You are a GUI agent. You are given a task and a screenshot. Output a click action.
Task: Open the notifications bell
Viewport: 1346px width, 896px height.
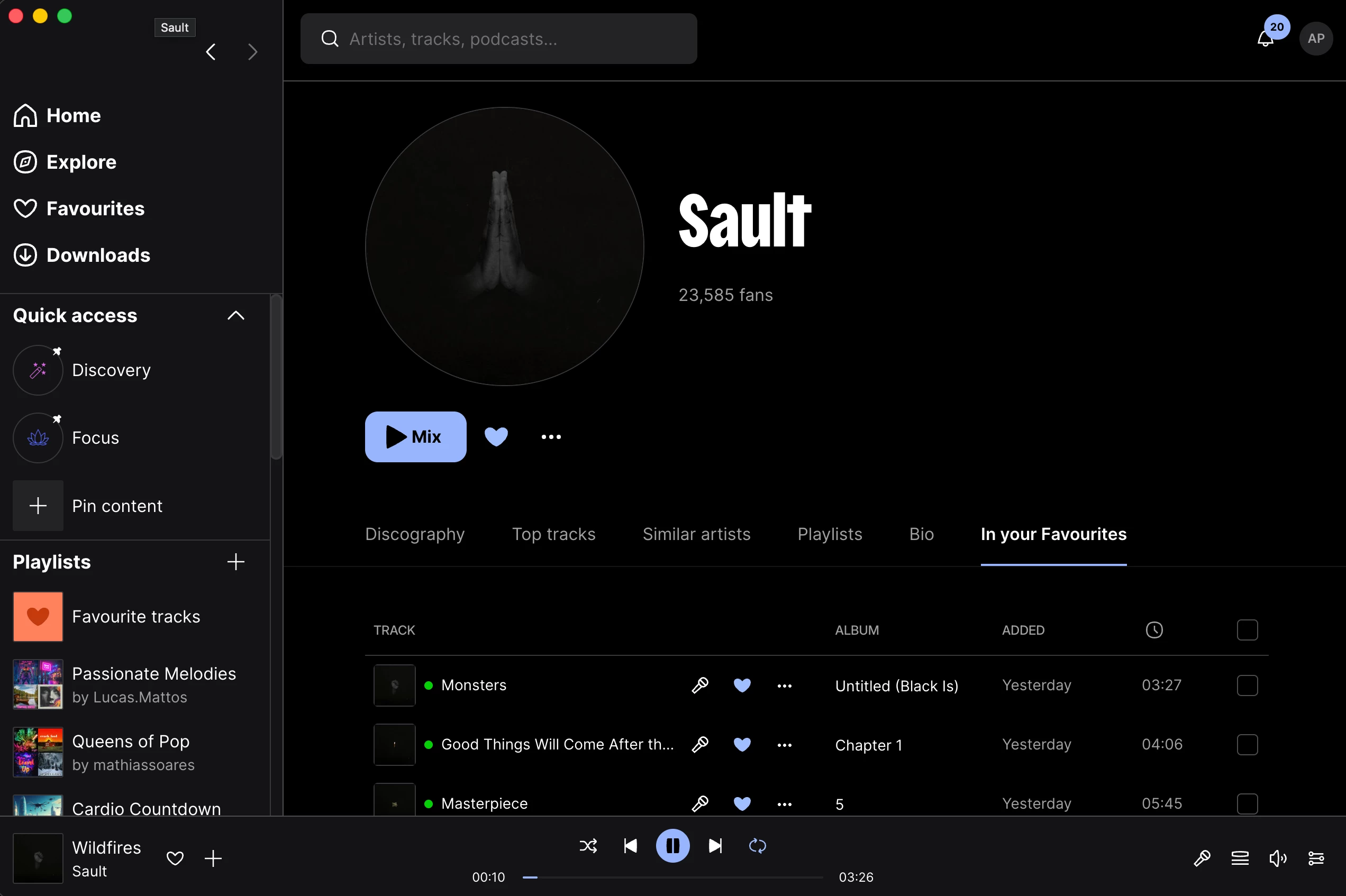click(1265, 38)
